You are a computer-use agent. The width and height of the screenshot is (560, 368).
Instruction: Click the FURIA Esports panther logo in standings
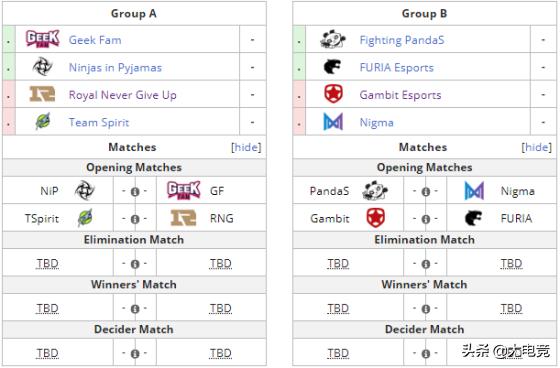pos(332,66)
